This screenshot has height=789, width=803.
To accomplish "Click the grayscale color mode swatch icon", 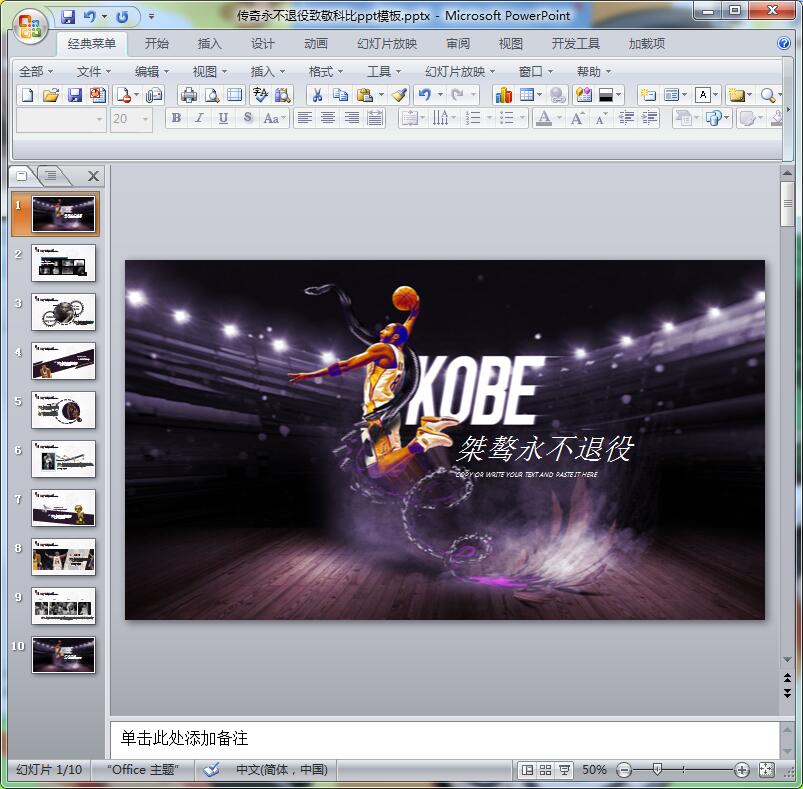I will point(606,95).
